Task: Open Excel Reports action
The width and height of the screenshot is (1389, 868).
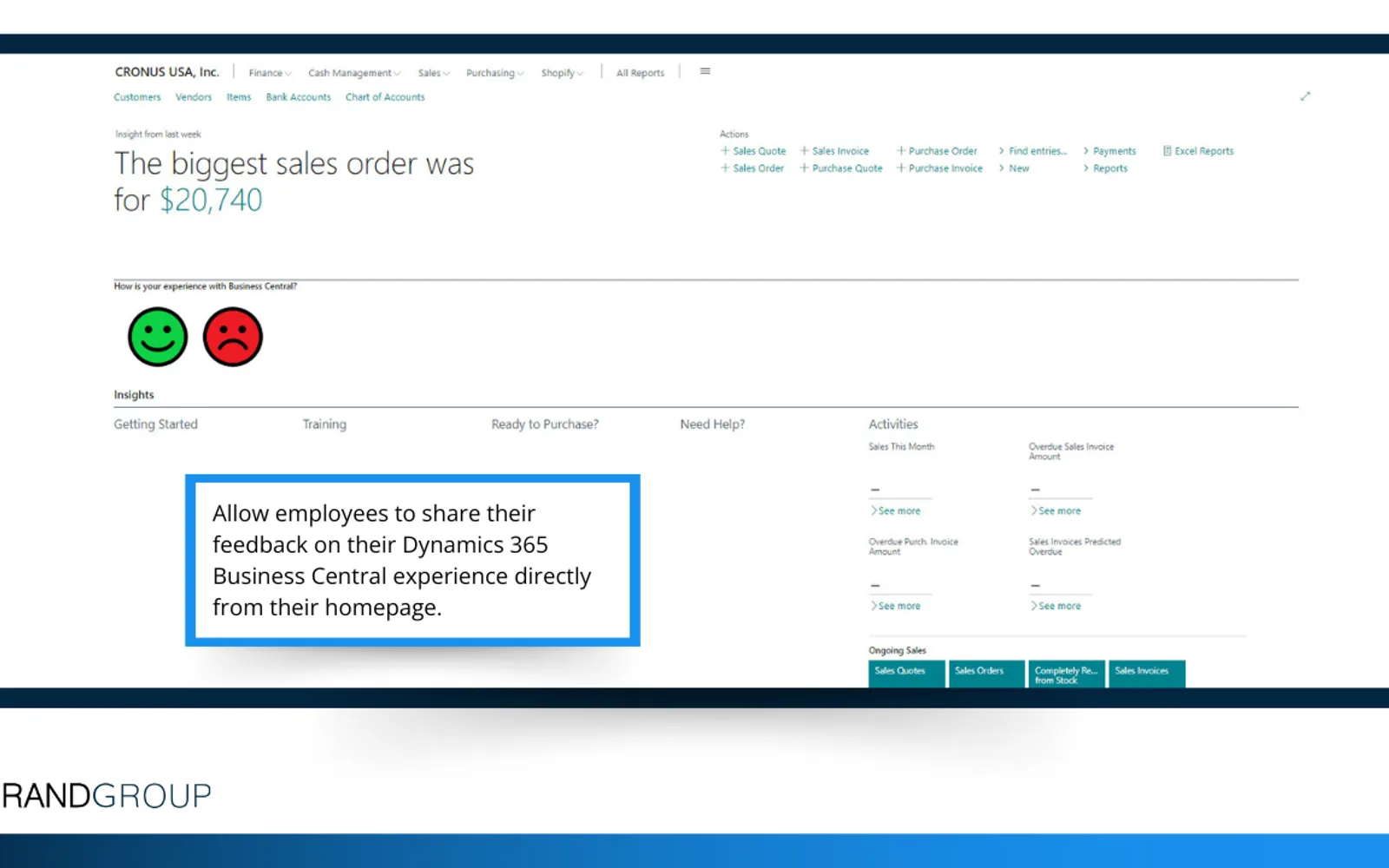Action: [1198, 151]
